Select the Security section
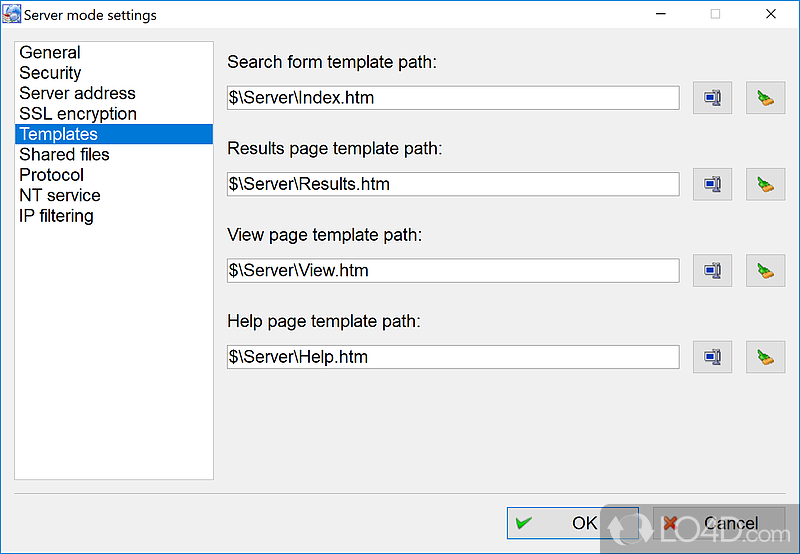This screenshot has width=800, height=554. pyautogui.click(x=114, y=73)
